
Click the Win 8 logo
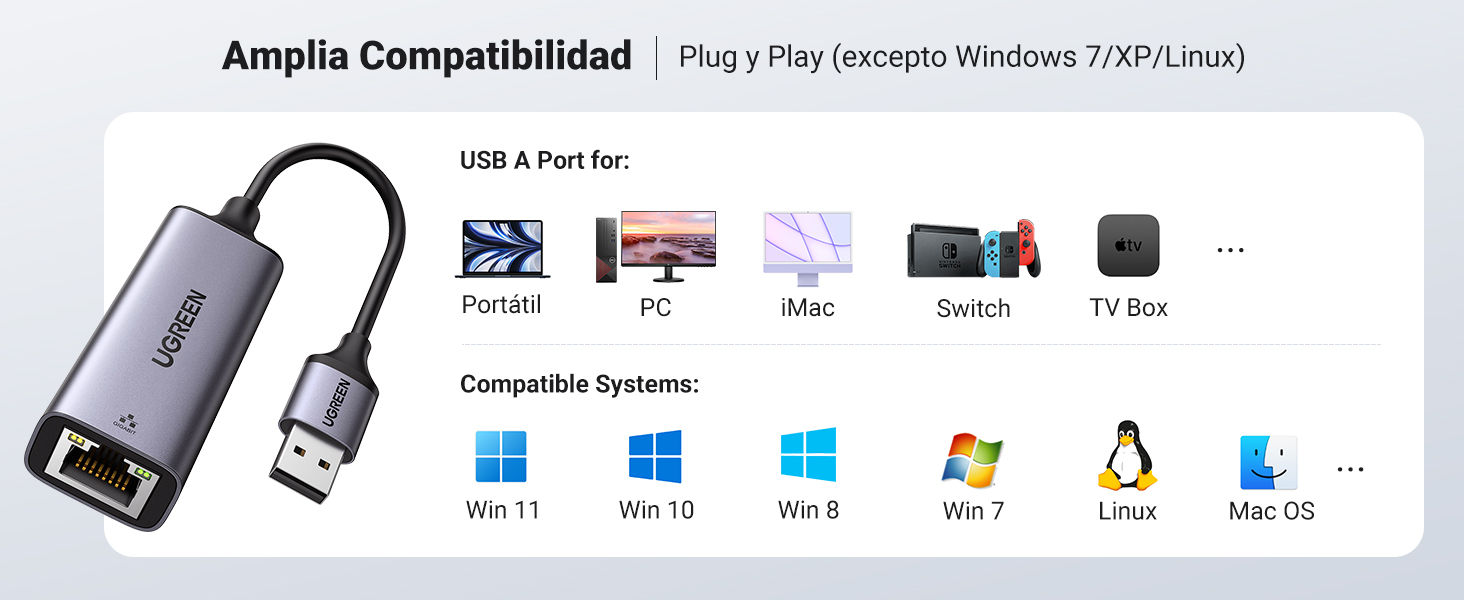(808, 455)
